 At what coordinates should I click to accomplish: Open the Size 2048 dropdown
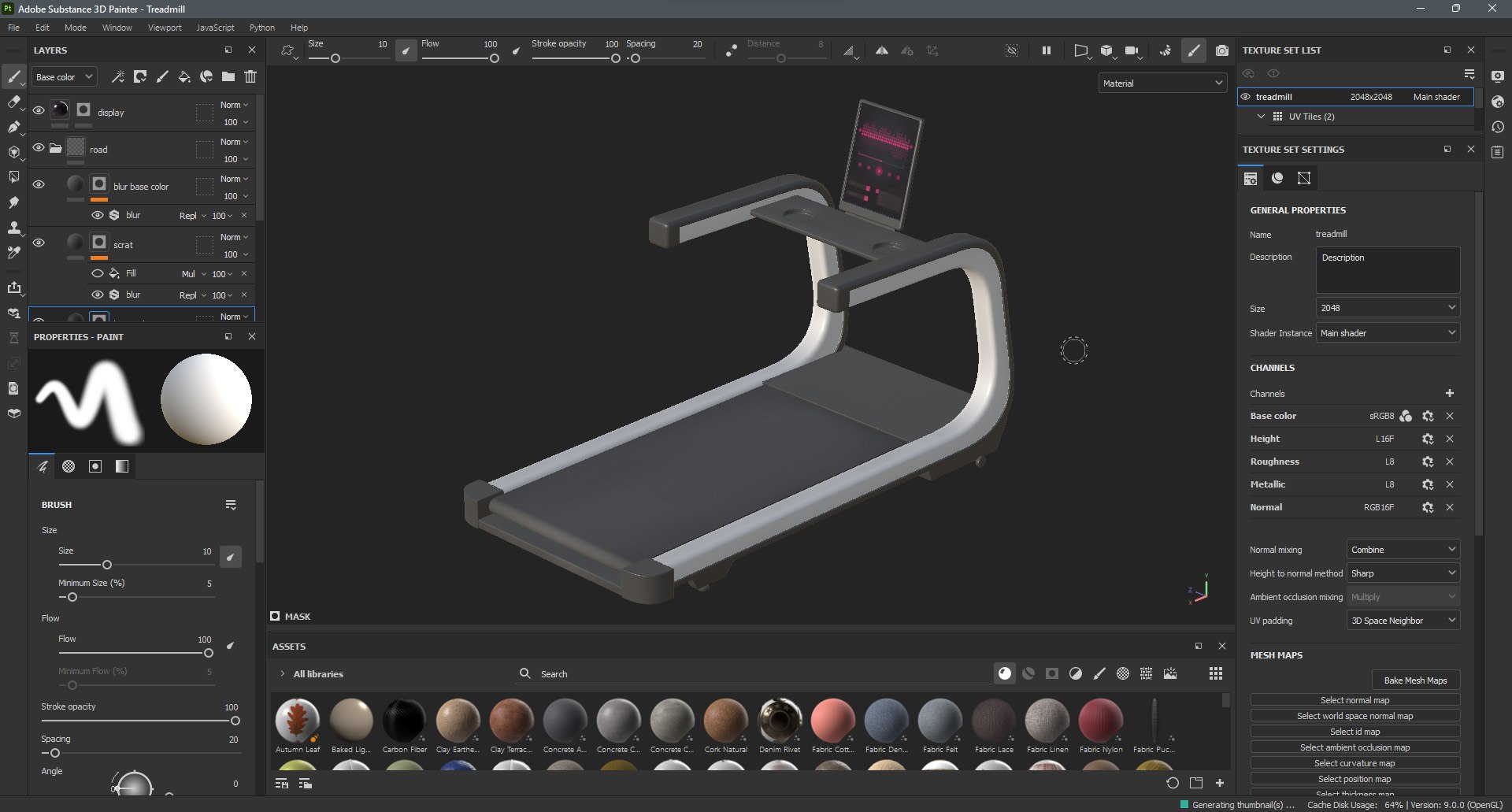click(x=1388, y=308)
